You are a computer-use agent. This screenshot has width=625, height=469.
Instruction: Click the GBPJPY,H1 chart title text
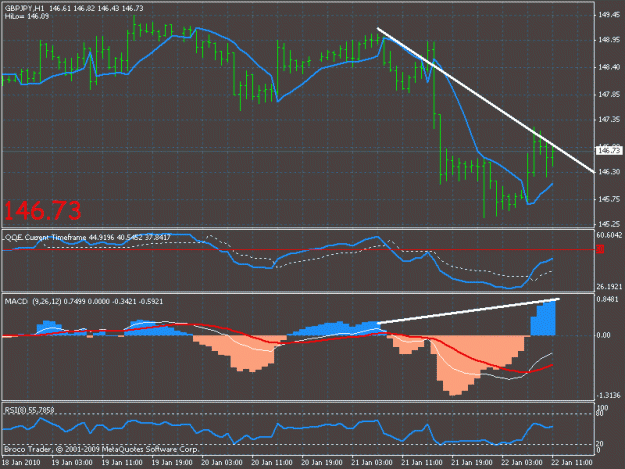[24, 8]
